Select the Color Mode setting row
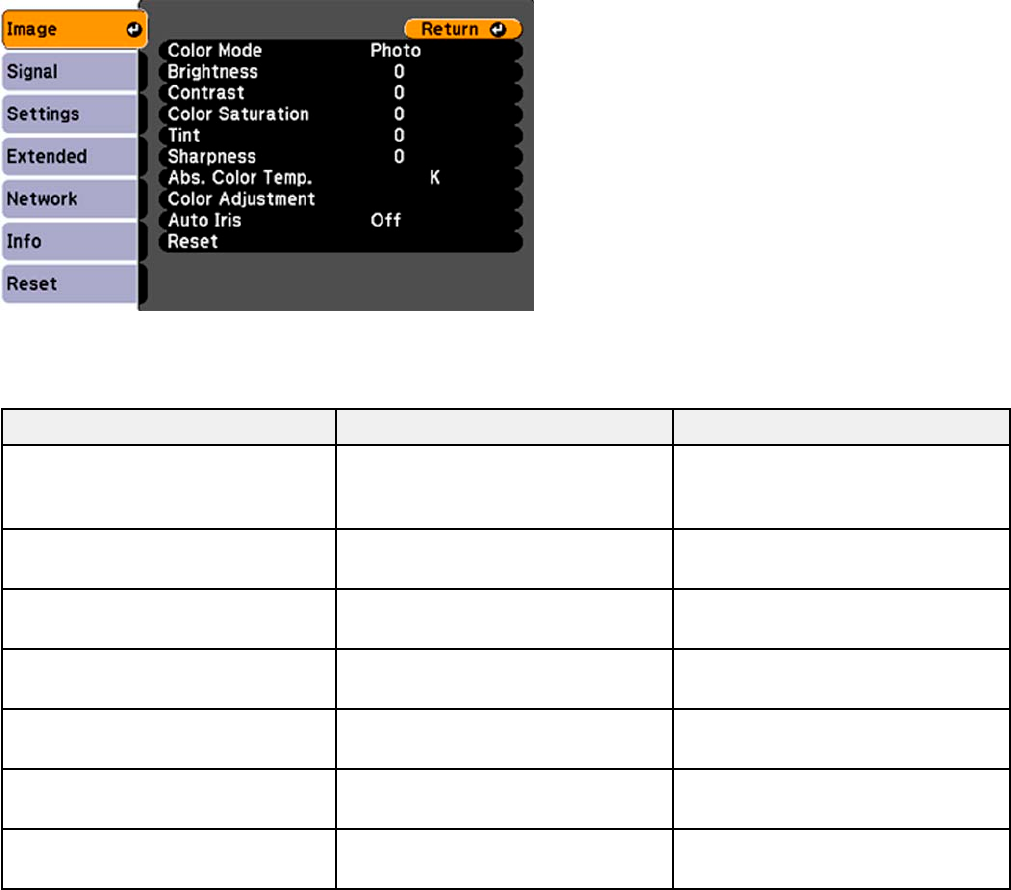The image size is (1011, 890). point(340,50)
